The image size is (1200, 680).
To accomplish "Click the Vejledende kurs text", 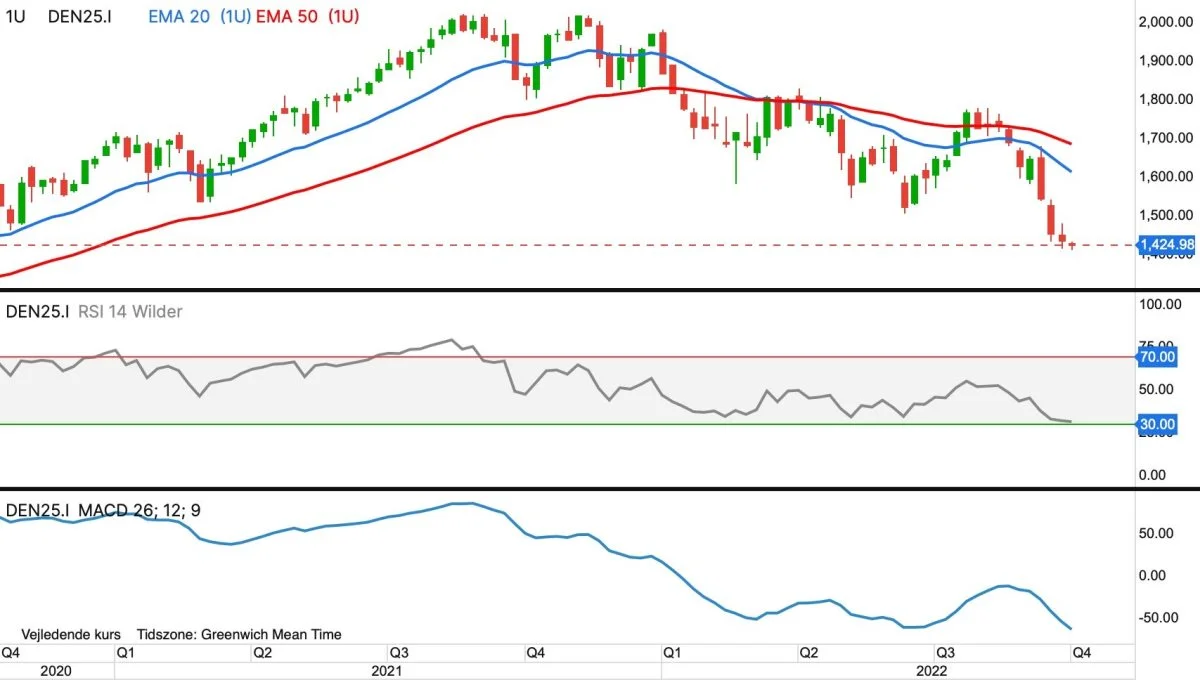I will coord(71,634).
